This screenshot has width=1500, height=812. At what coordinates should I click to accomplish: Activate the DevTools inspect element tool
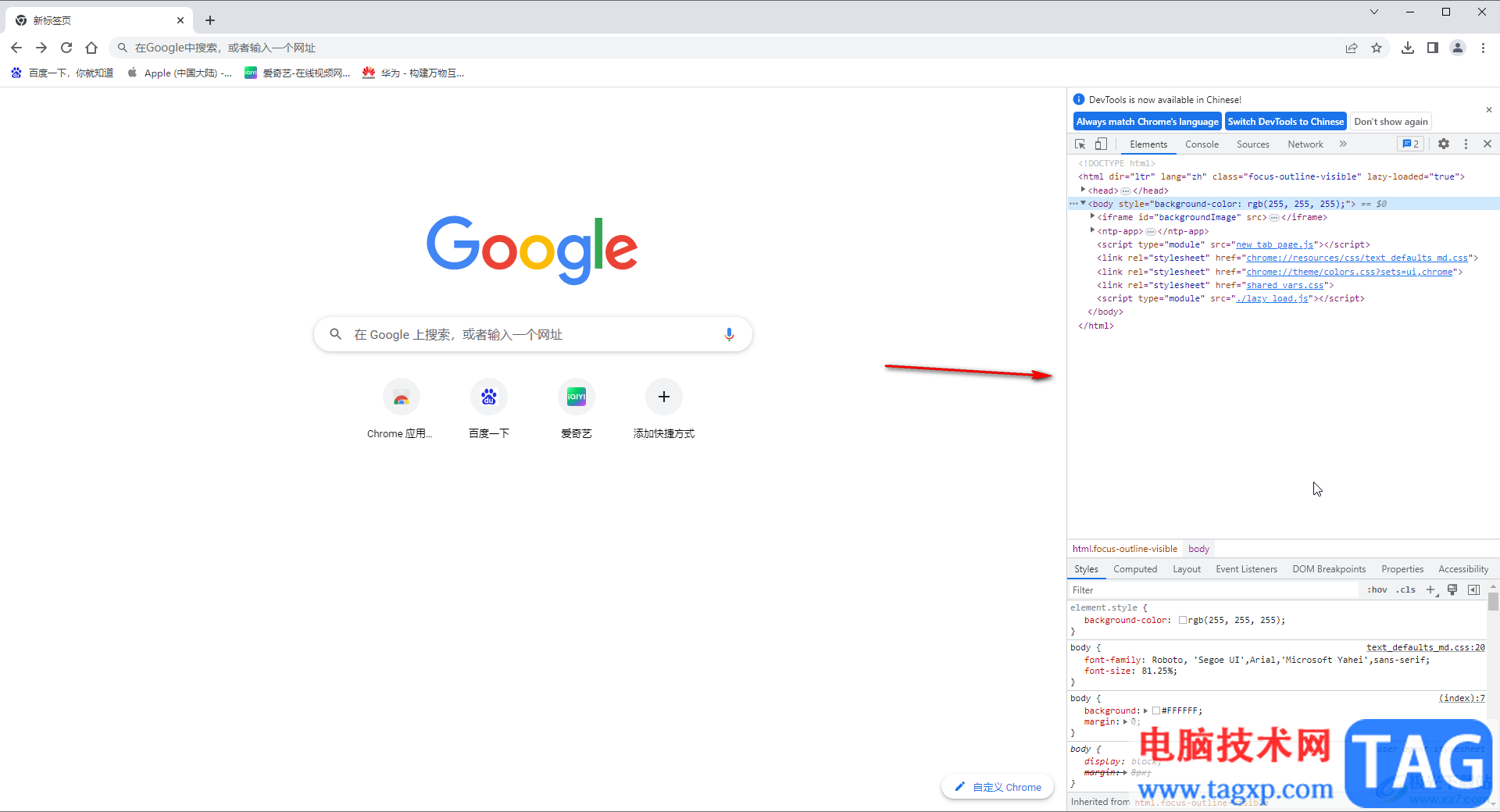(x=1080, y=144)
